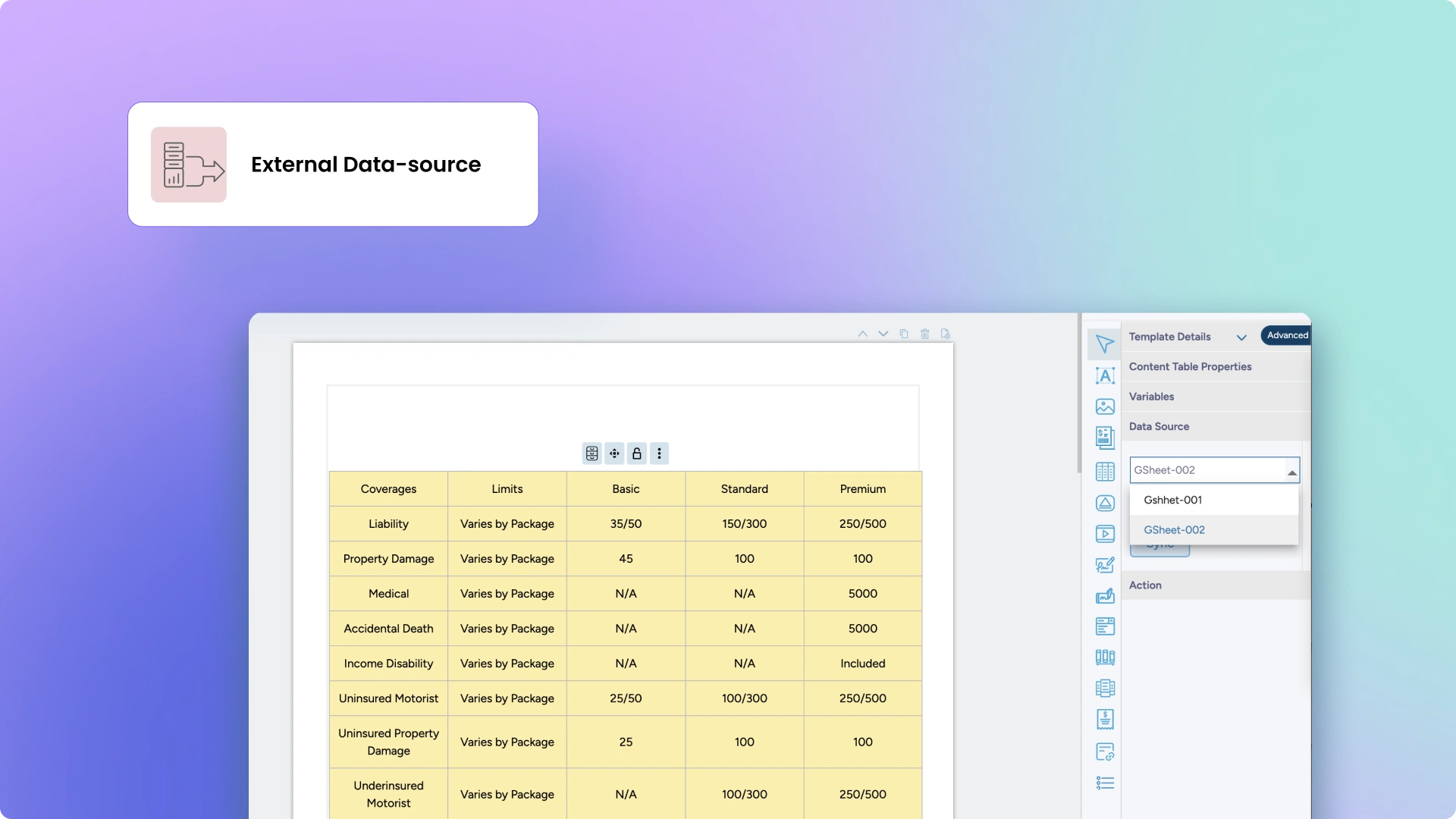Viewport: 1456px width, 819px height.
Task: Choose the signature pen tool
Action: (x=1105, y=565)
